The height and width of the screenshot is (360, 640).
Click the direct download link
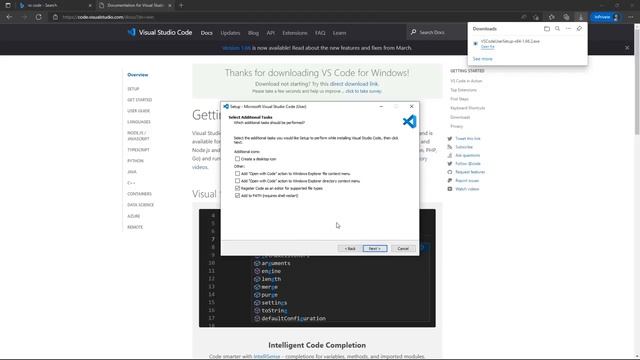(353, 84)
